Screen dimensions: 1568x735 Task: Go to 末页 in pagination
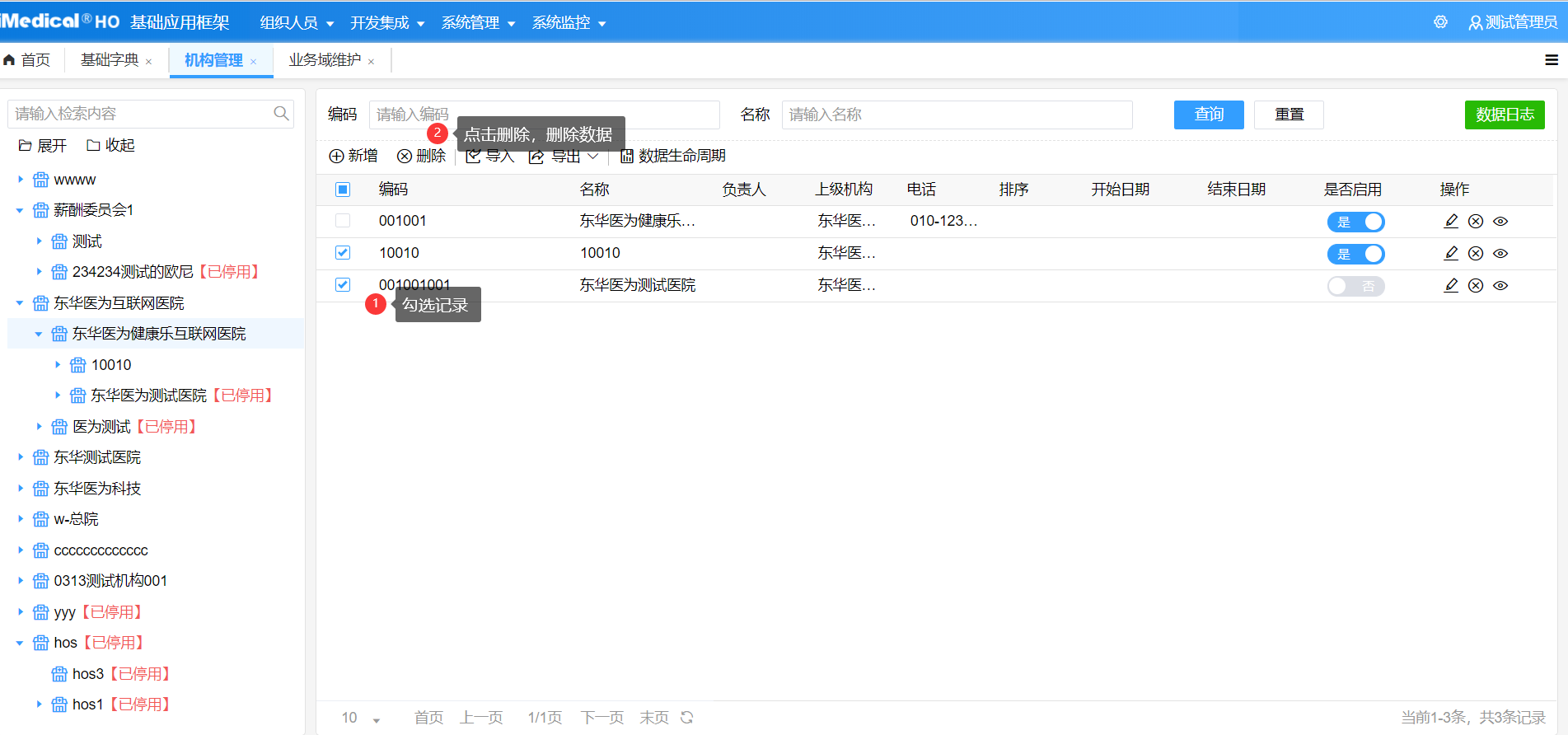[x=654, y=718]
